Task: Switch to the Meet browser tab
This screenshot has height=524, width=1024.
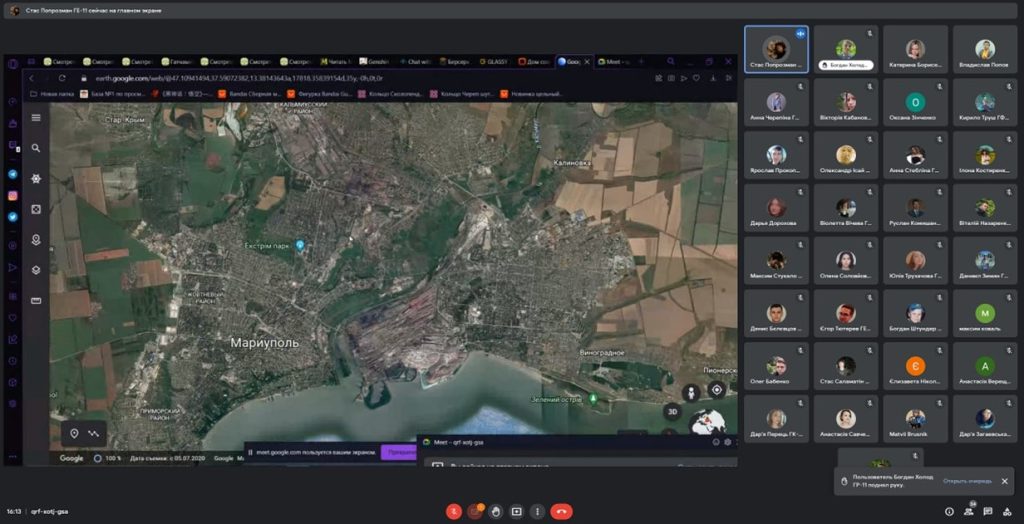Action: [613, 61]
